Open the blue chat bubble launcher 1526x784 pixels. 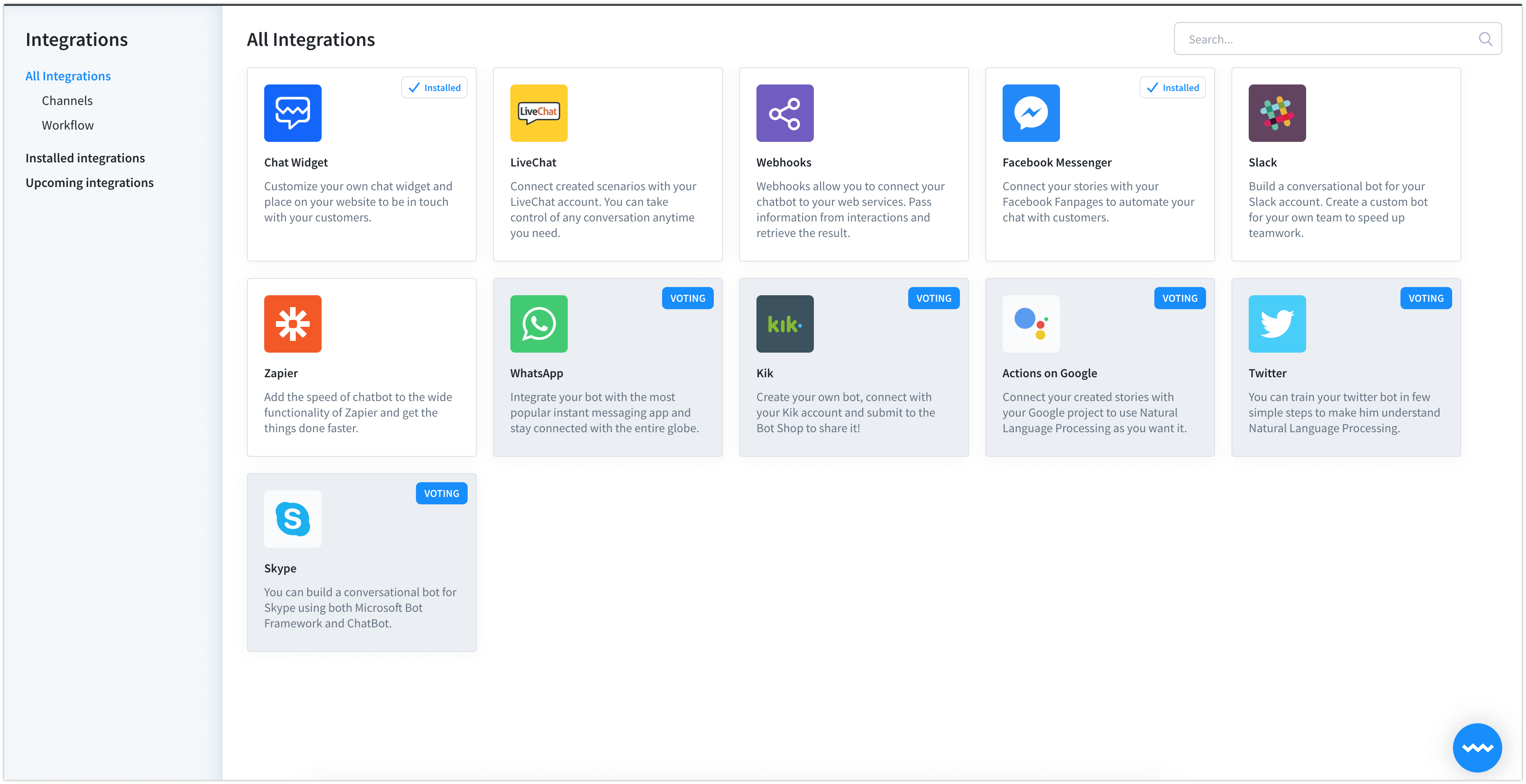coord(1477,747)
